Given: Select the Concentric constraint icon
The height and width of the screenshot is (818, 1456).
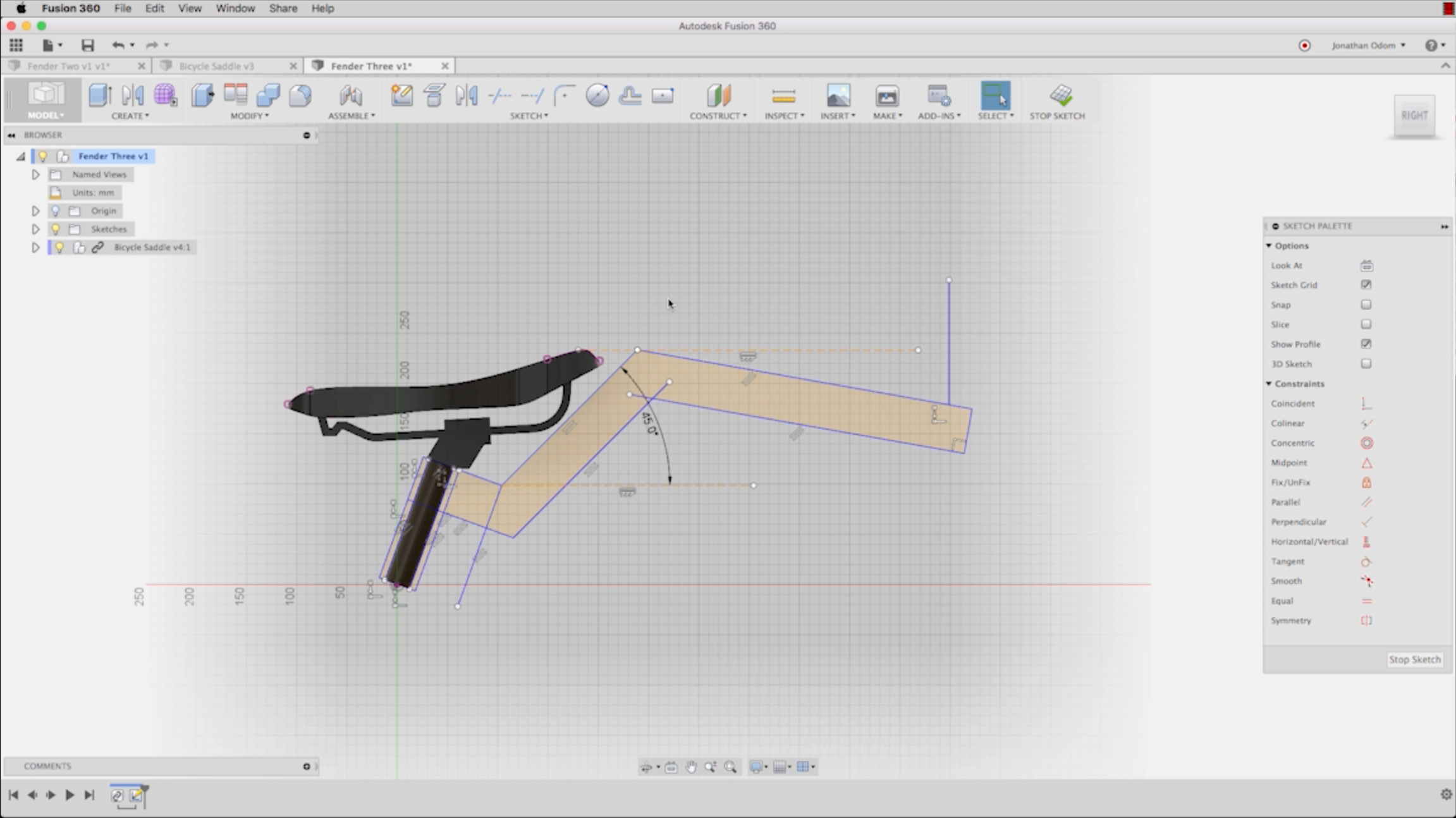Looking at the screenshot, I should (1366, 443).
